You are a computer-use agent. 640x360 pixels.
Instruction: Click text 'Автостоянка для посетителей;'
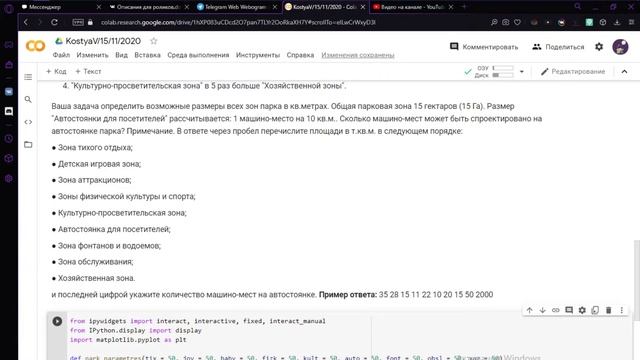pyautogui.click(x=114, y=229)
